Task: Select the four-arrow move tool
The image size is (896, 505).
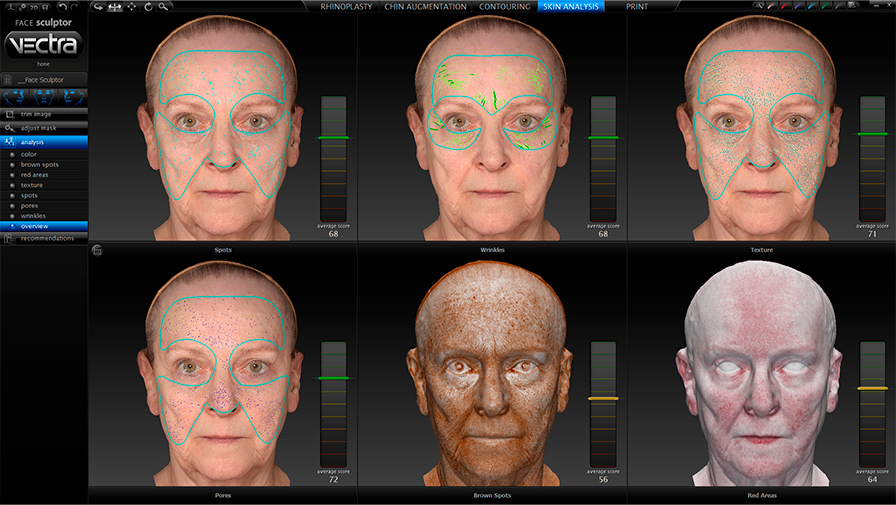Action: coord(132,7)
